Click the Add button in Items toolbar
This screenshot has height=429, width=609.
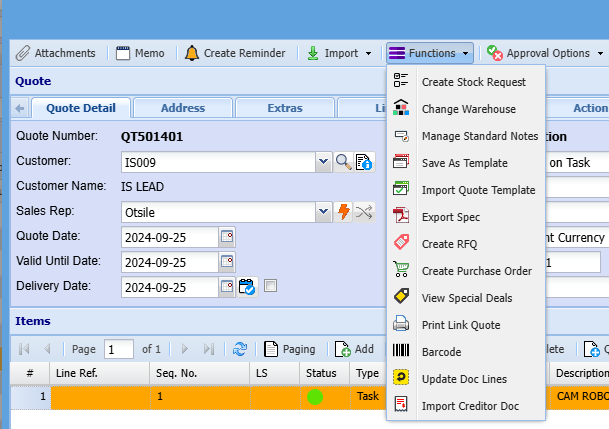355,349
